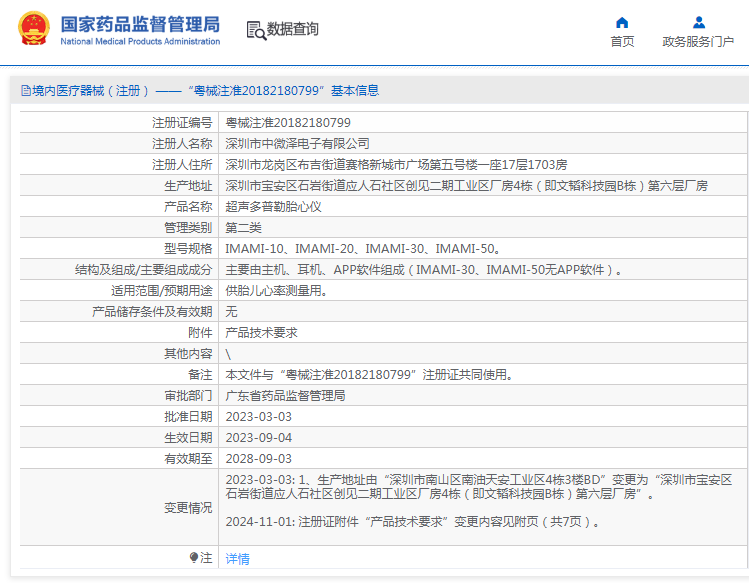The image size is (749, 583).
Task: Click the 政务服务门户 label text
Action: click(698, 42)
